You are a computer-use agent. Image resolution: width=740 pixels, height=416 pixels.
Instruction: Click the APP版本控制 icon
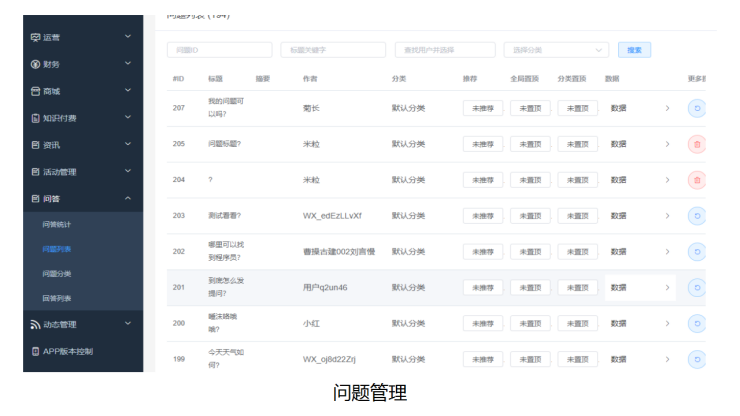(35, 351)
